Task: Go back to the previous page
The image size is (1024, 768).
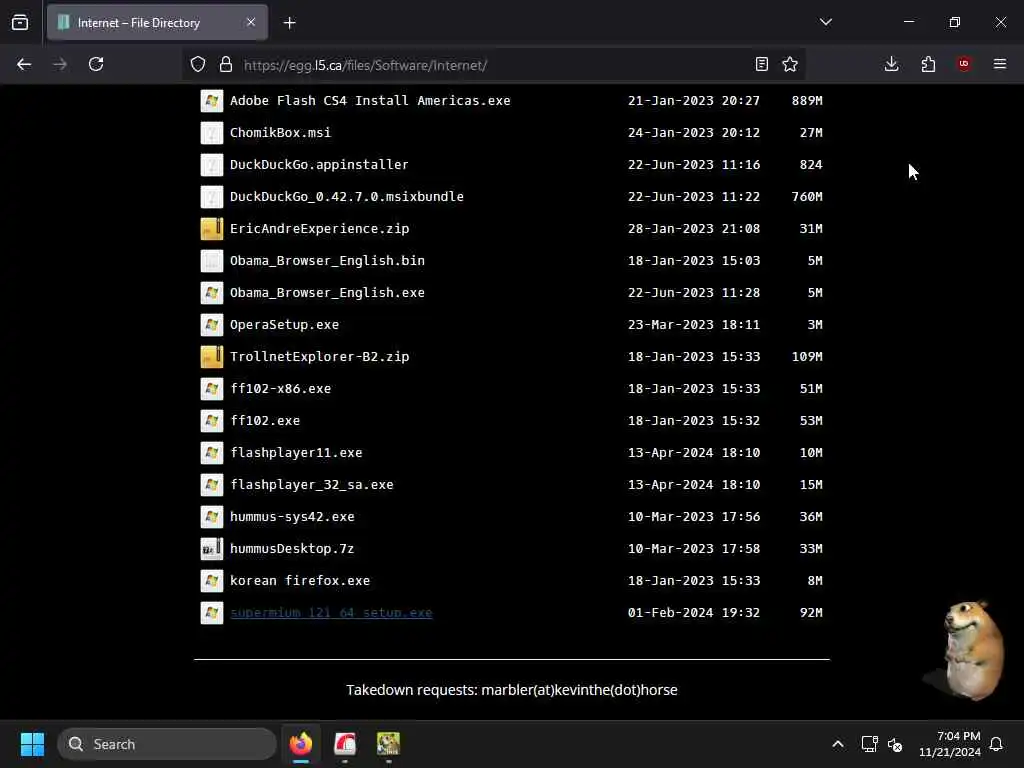Action: (24, 64)
